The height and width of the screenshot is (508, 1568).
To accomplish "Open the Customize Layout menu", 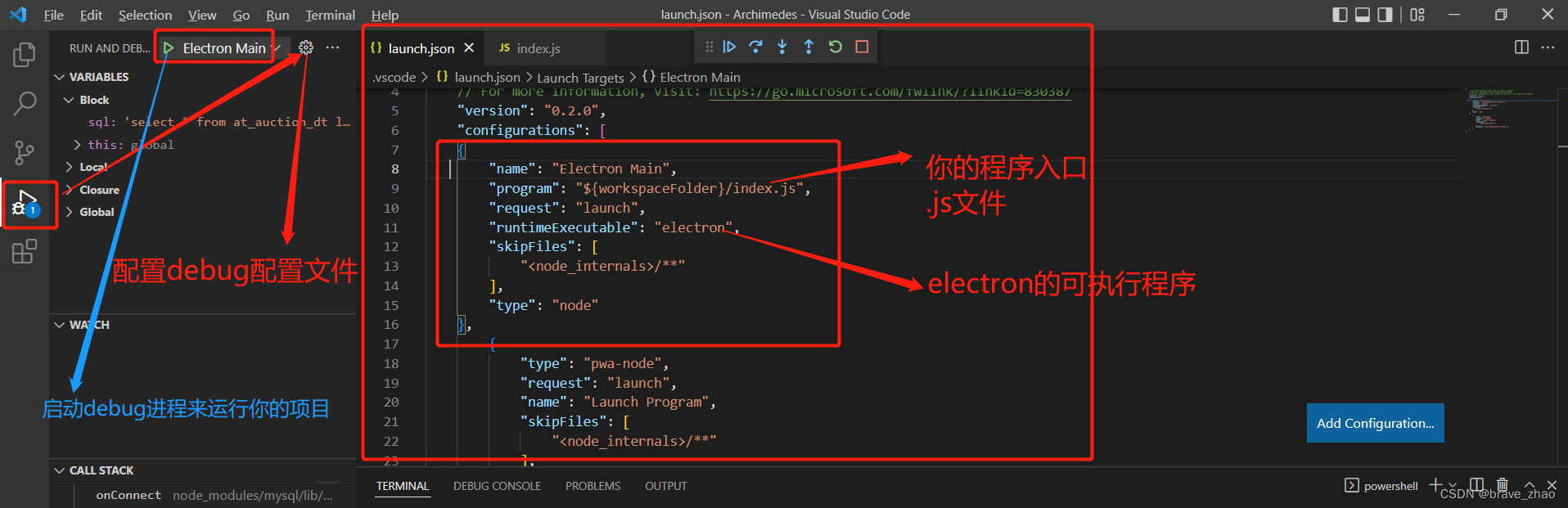I will coord(1417,15).
